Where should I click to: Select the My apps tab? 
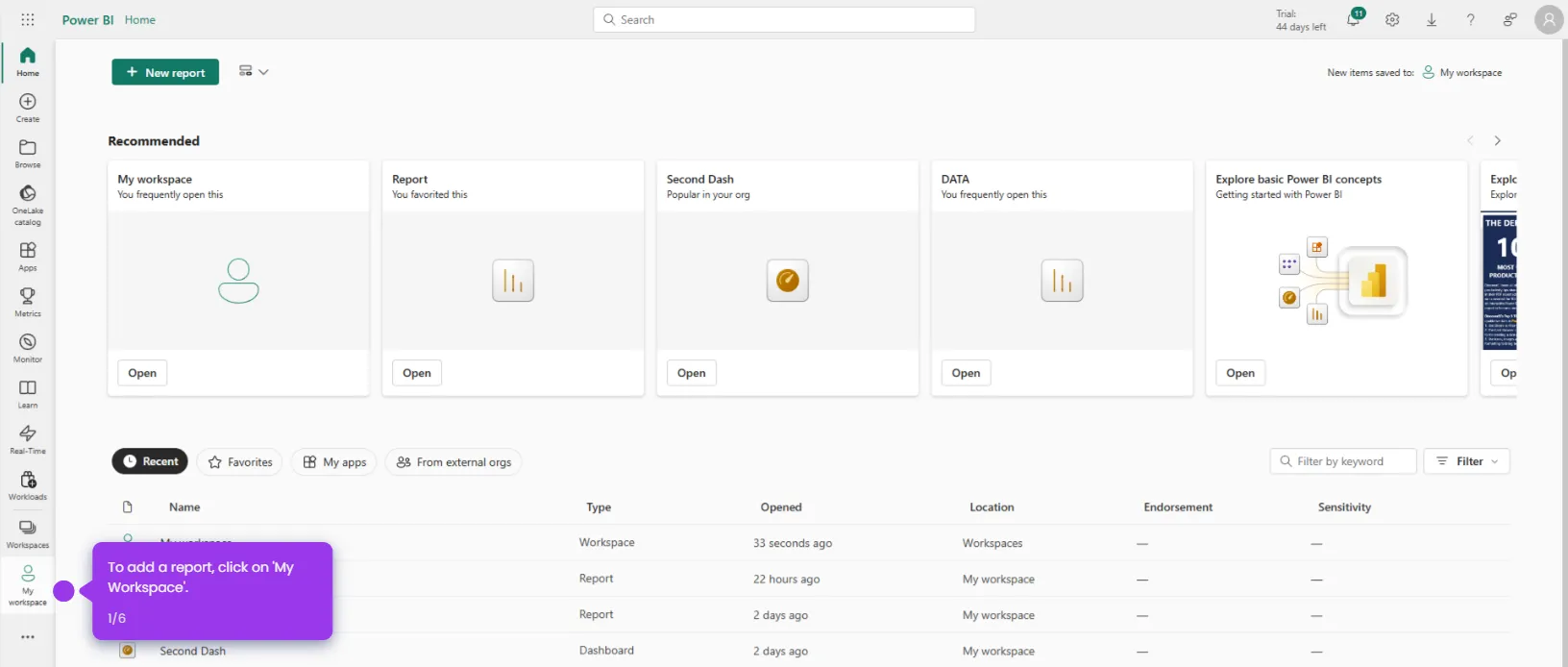point(334,462)
